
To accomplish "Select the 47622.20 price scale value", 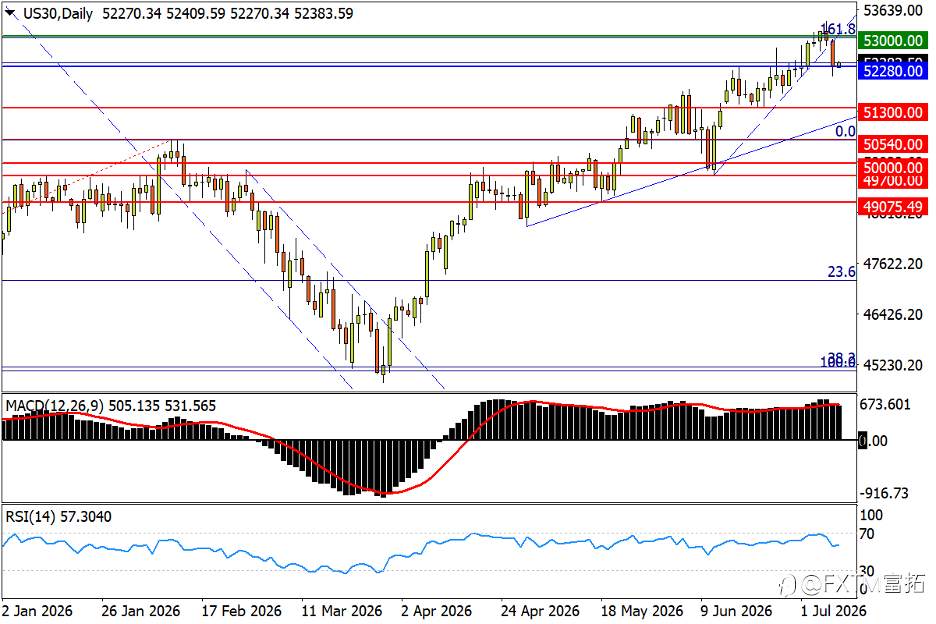I will 893,263.
